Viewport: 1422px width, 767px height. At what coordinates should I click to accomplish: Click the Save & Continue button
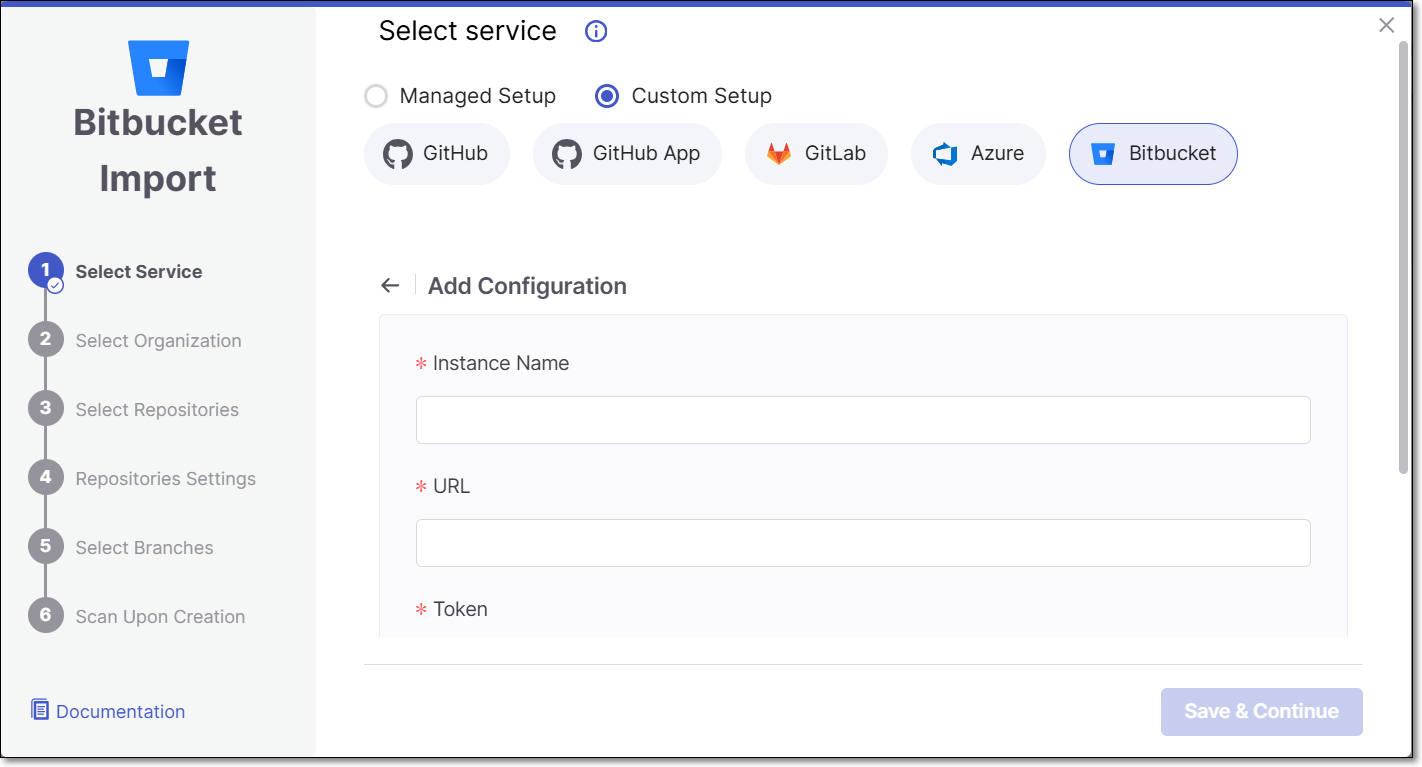pos(1262,712)
